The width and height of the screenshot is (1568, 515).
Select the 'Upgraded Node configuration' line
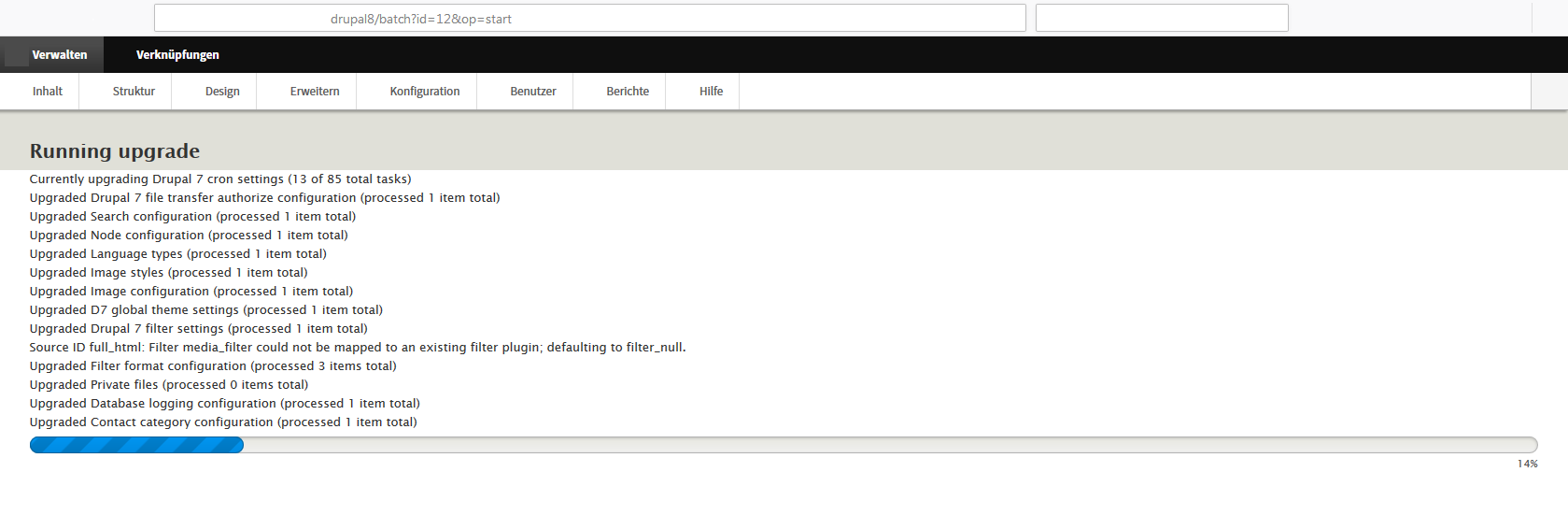(x=189, y=236)
